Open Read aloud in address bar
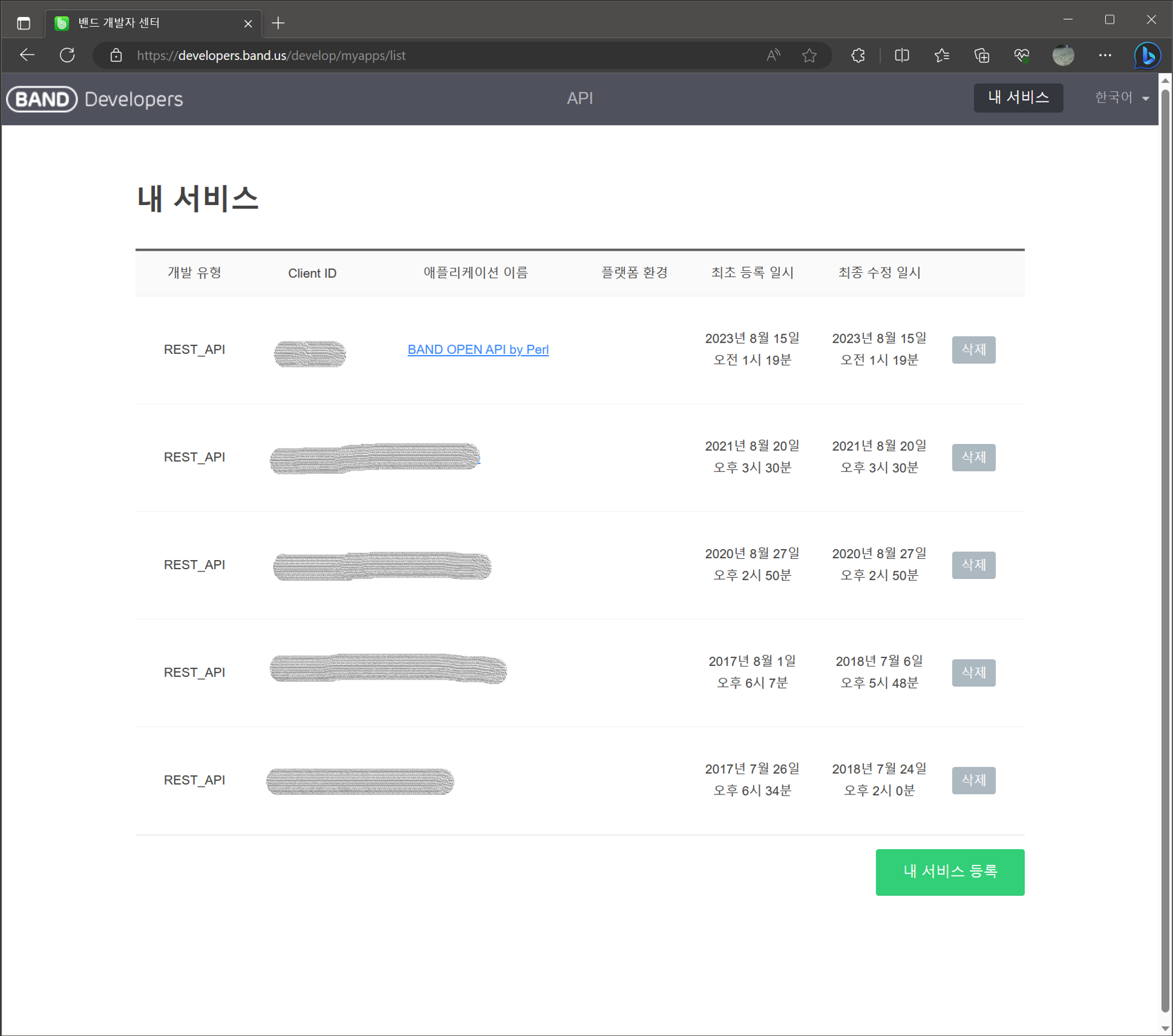 [x=773, y=55]
